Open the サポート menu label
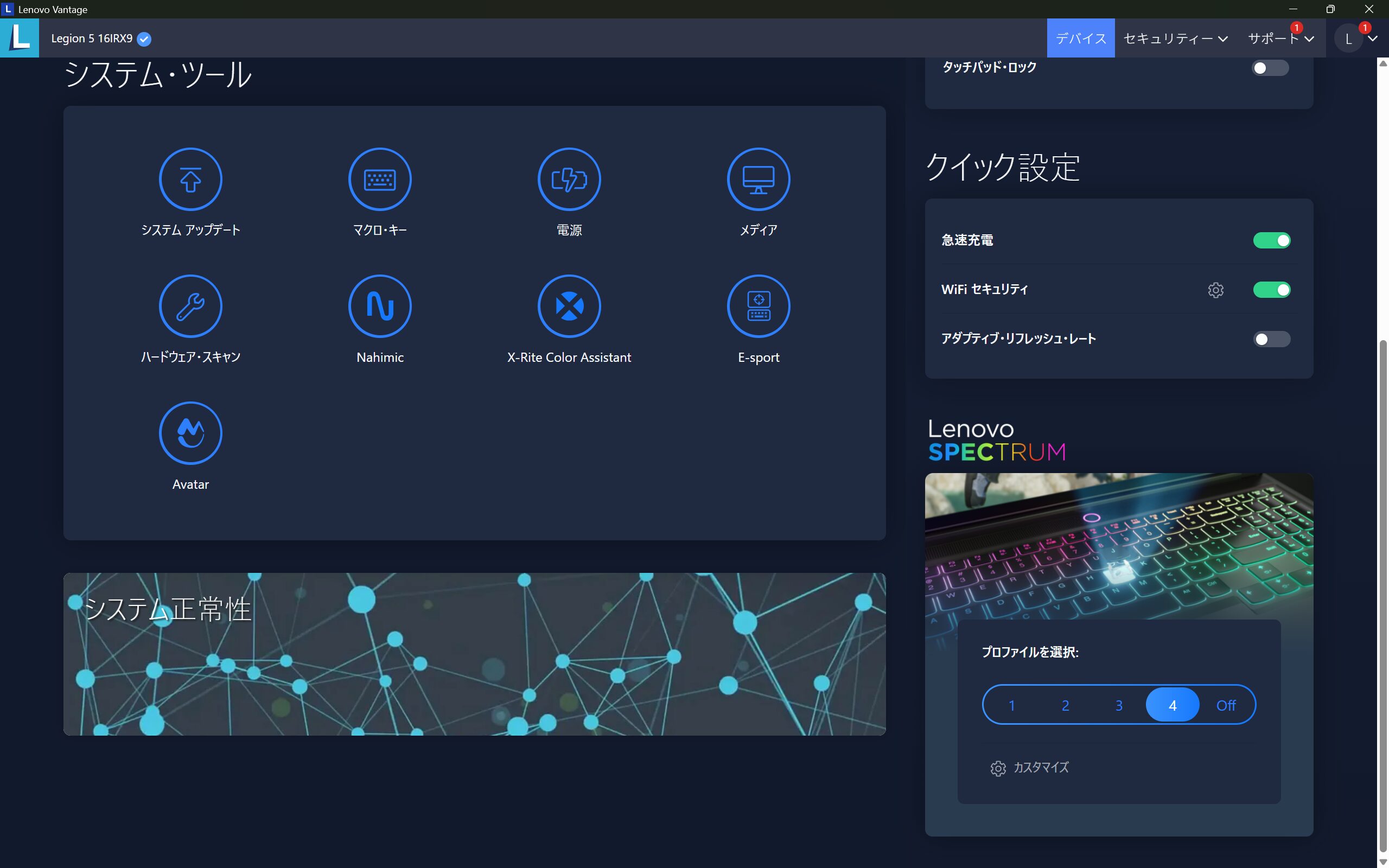The width and height of the screenshot is (1389, 868). tap(1273, 39)
